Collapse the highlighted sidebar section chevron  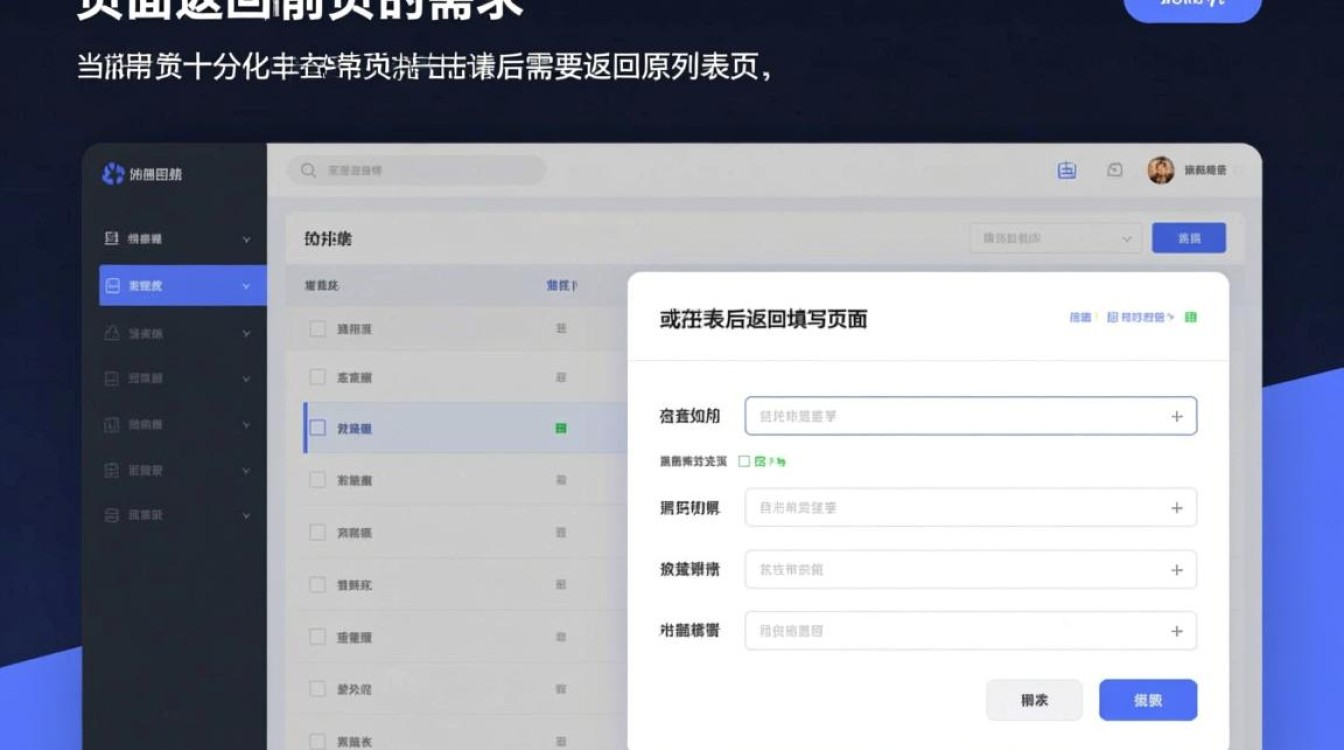click(x=246, y=284)
